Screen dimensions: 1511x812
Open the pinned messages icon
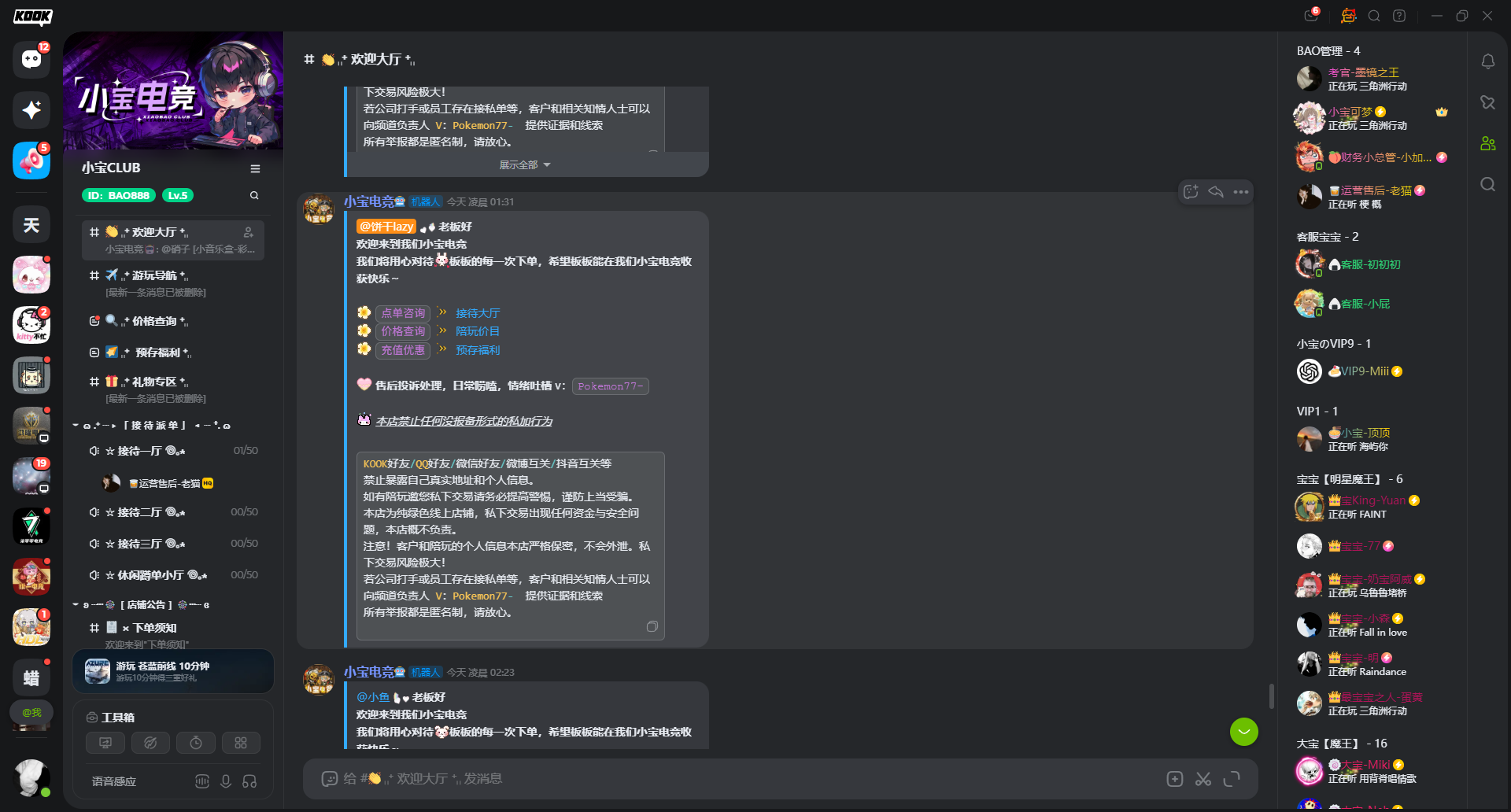click(x=1487, y=102)
